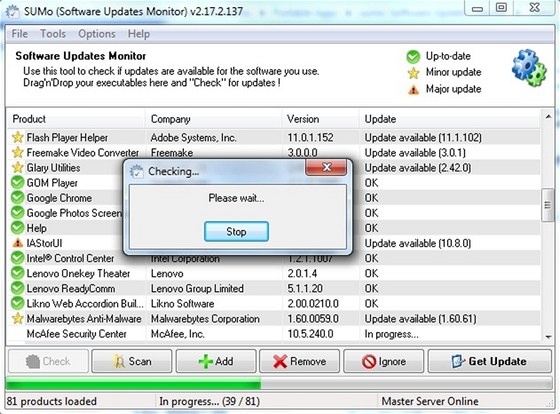This screenshot has width=560, height=414.
Task: Click the Minor update star legend icon
Action: [413, 73]
